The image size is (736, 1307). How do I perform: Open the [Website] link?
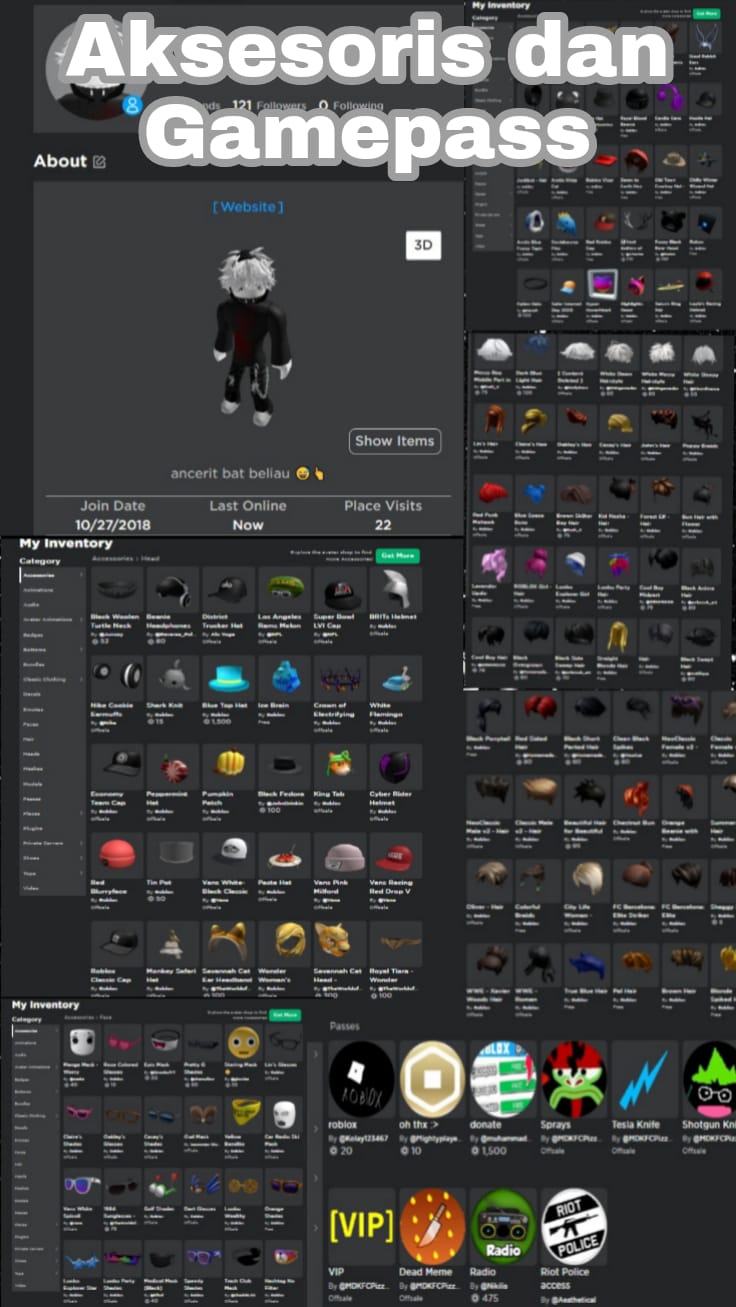(x=248, y=207)
